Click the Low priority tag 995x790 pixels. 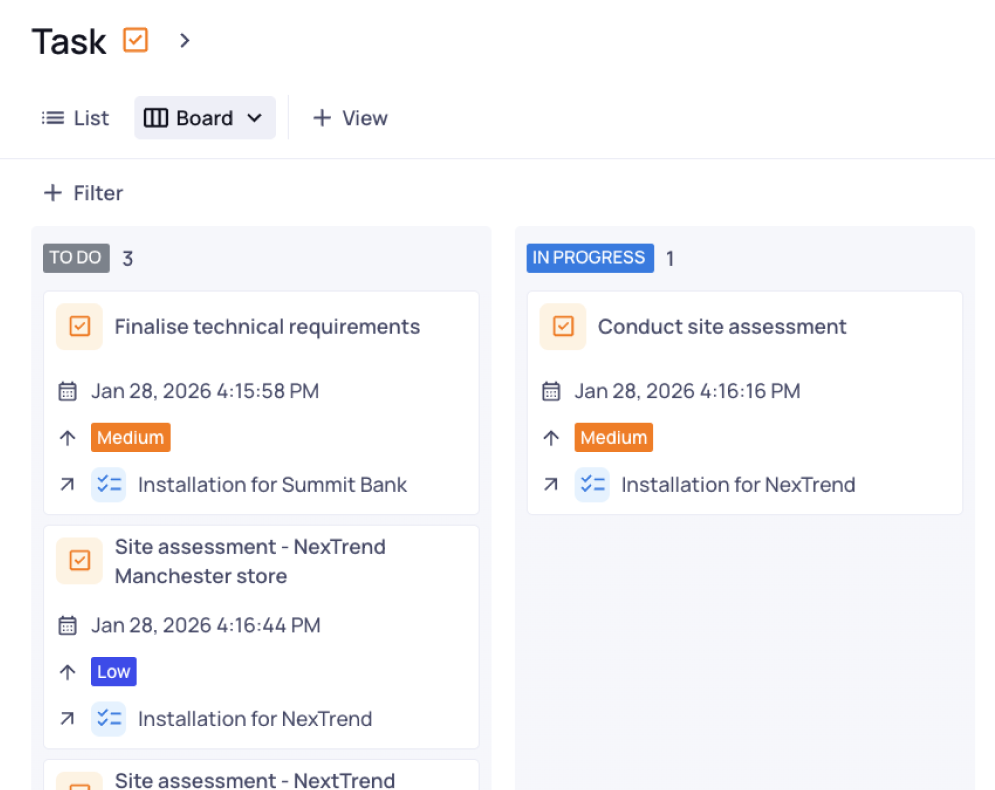pos(113,672)
